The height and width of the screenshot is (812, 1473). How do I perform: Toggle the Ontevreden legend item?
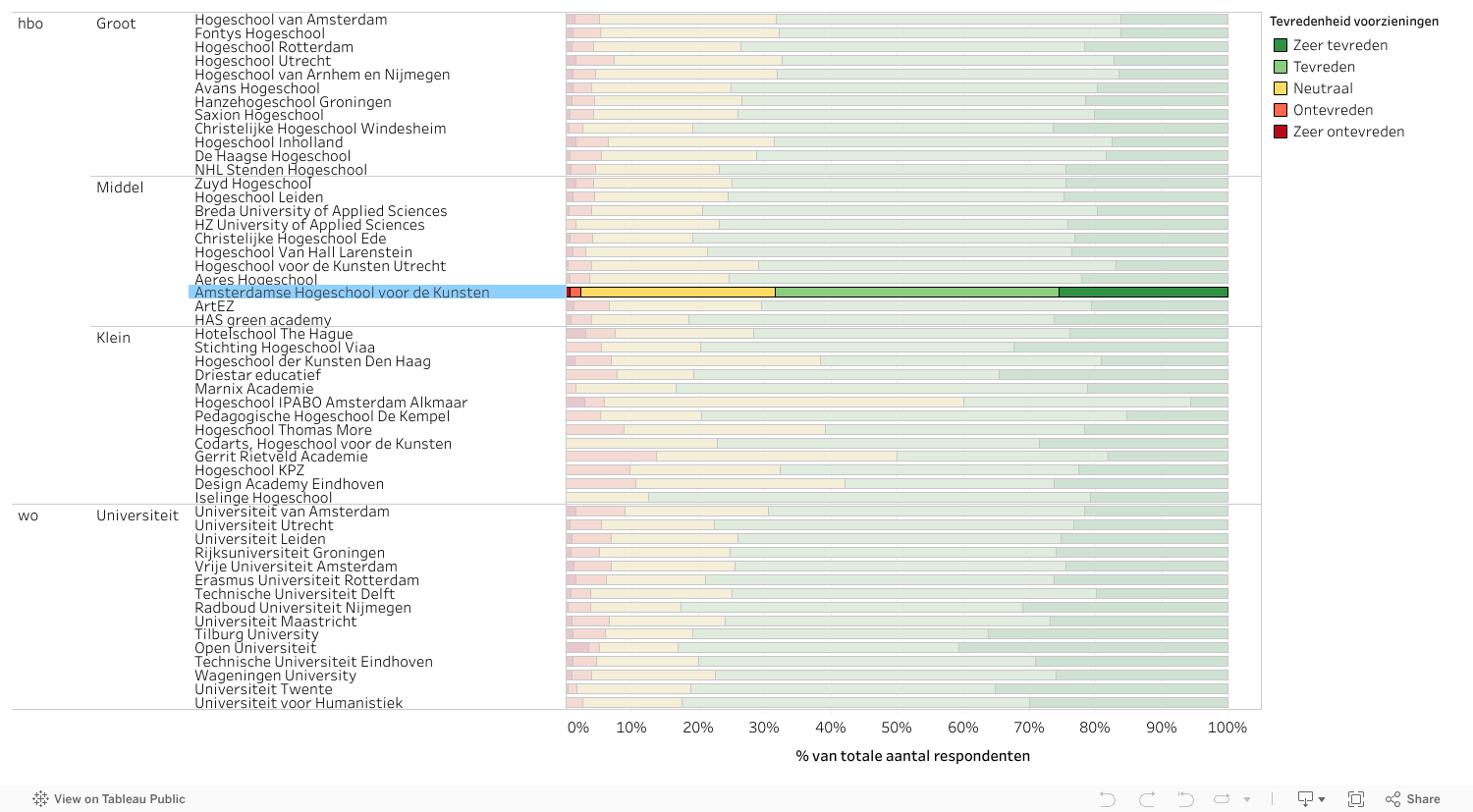[x=1333, y=110]
